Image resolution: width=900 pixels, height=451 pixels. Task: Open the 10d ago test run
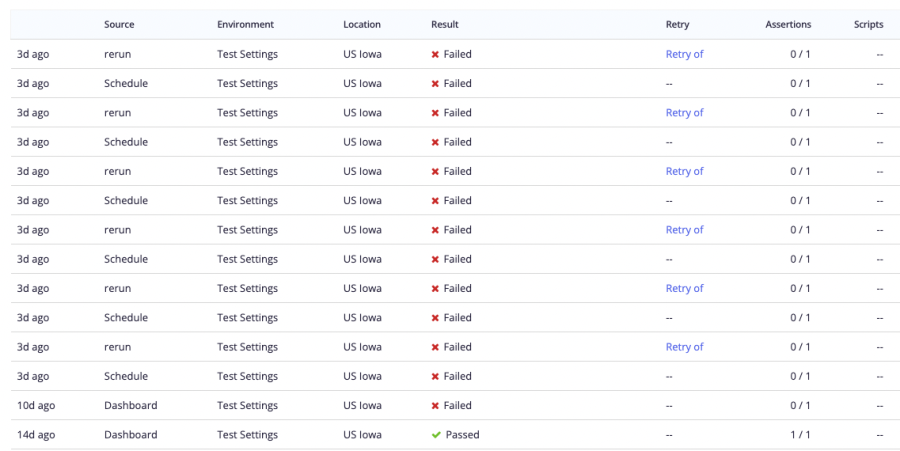click(x=33, y=406)
